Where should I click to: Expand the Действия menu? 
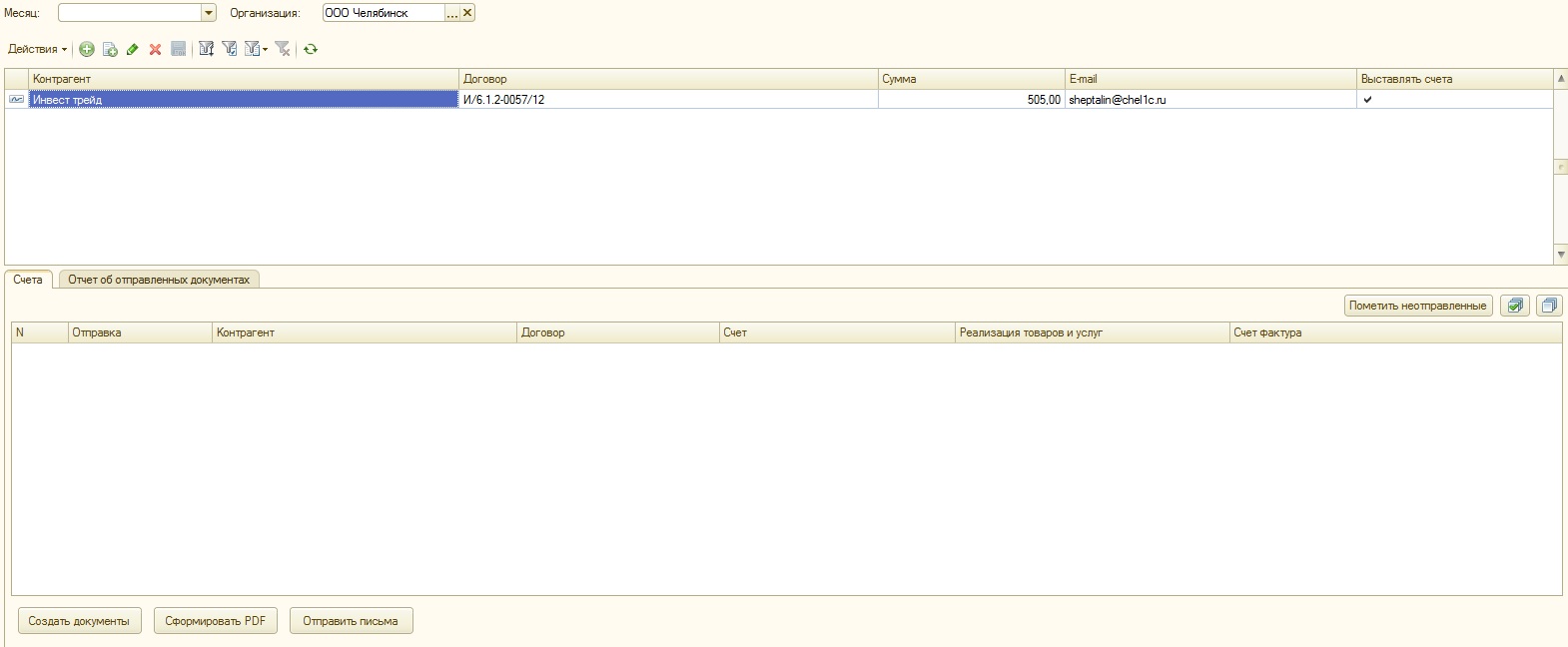tap(37, 49)
